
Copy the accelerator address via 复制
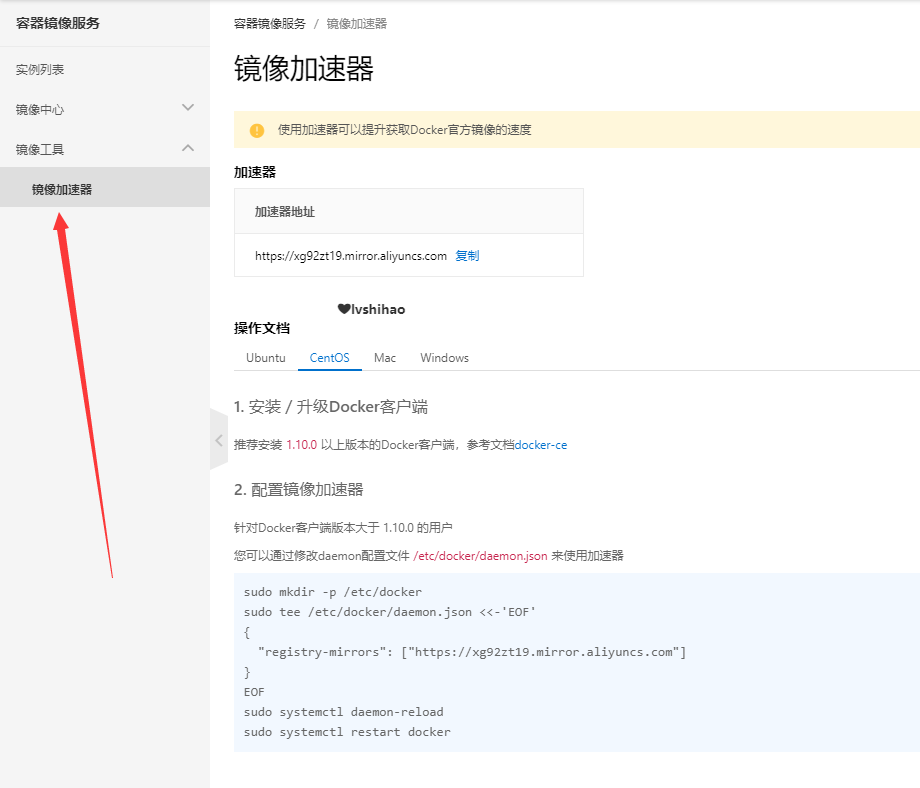468,256
